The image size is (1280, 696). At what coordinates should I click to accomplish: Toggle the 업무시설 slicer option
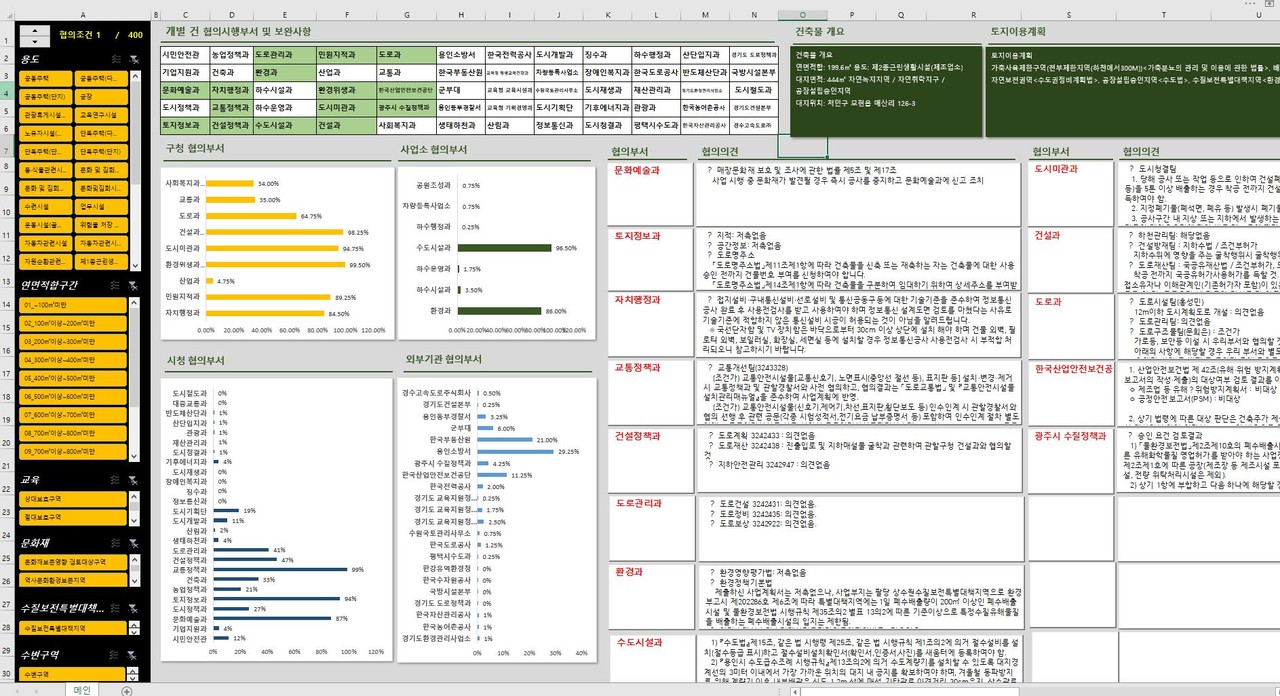[101, 206]
